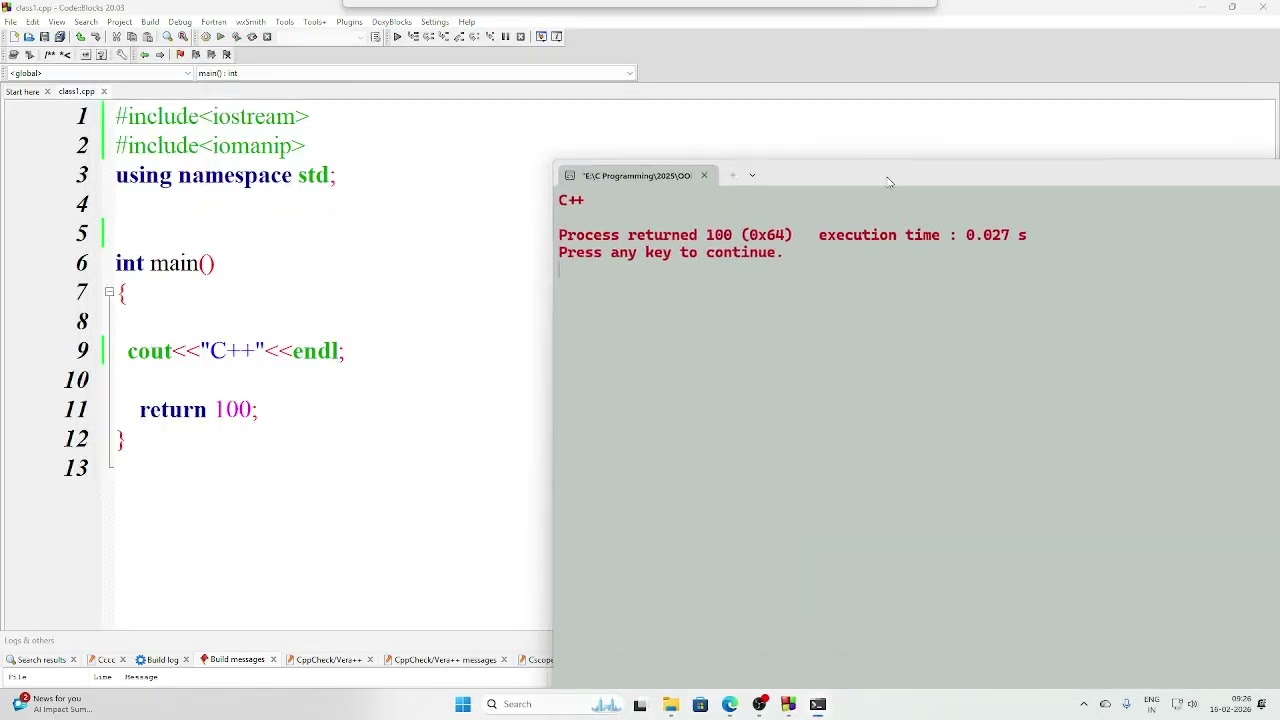
Task: Click the debugger Various info icon
Action: pos(556,37)
